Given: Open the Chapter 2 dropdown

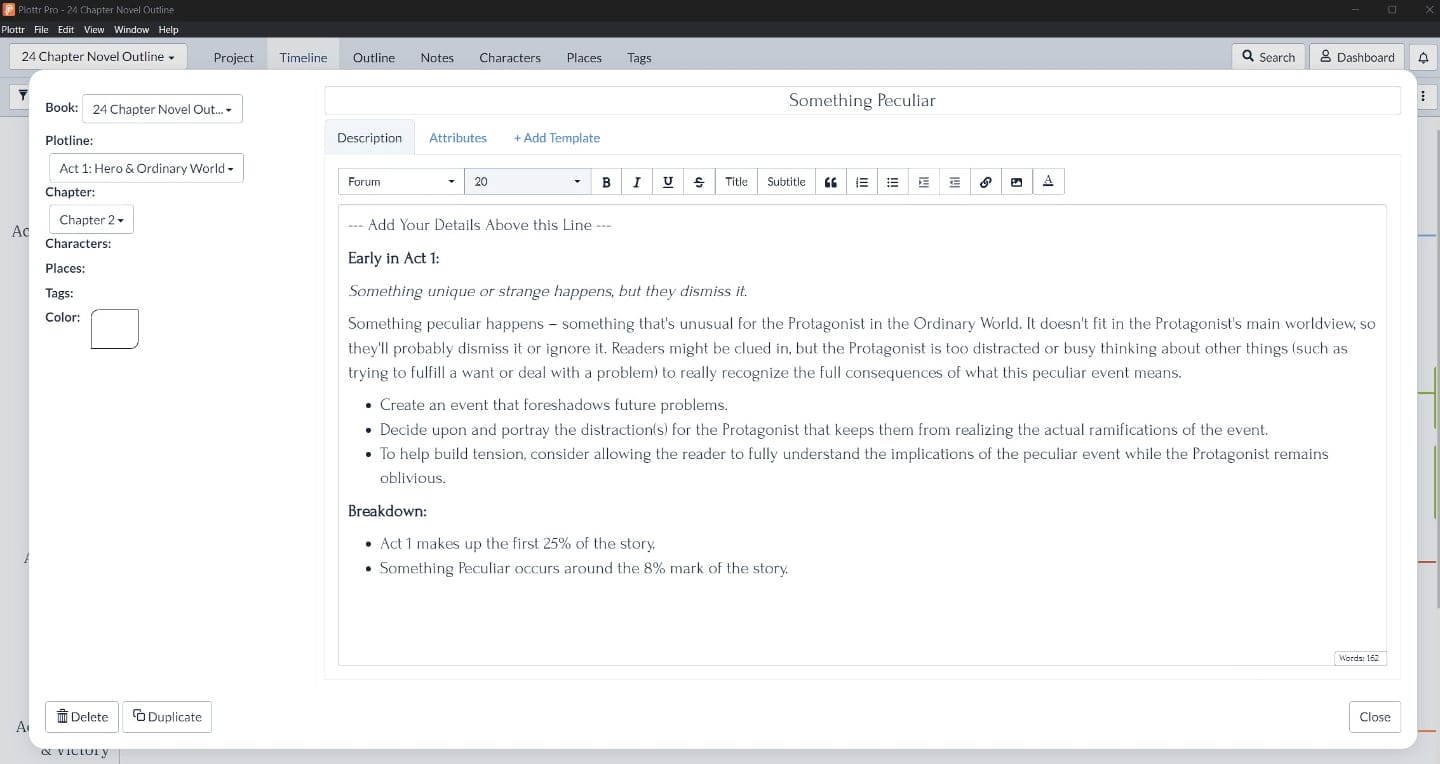Looking at the screenshot, I should [90, 219].
